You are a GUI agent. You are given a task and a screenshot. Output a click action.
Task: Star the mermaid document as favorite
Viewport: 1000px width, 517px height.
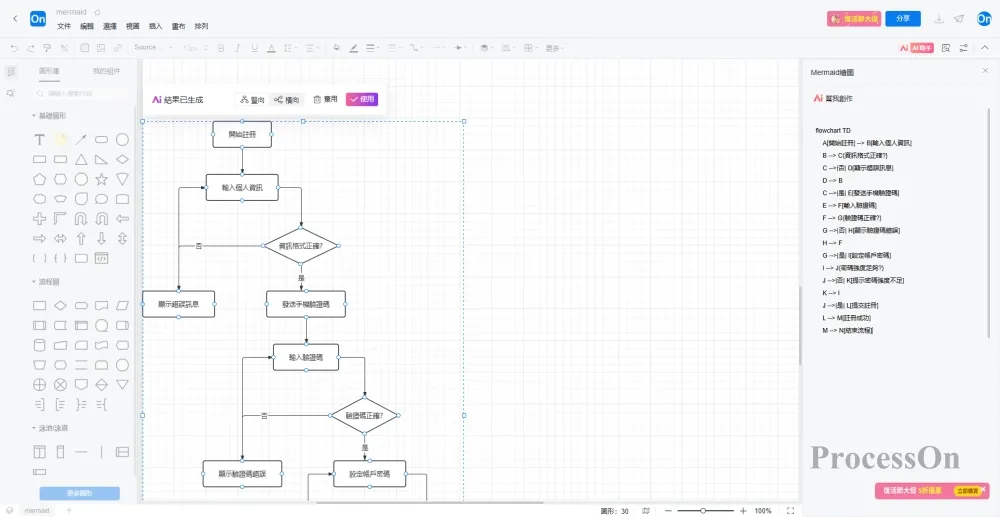coord(97,12)
